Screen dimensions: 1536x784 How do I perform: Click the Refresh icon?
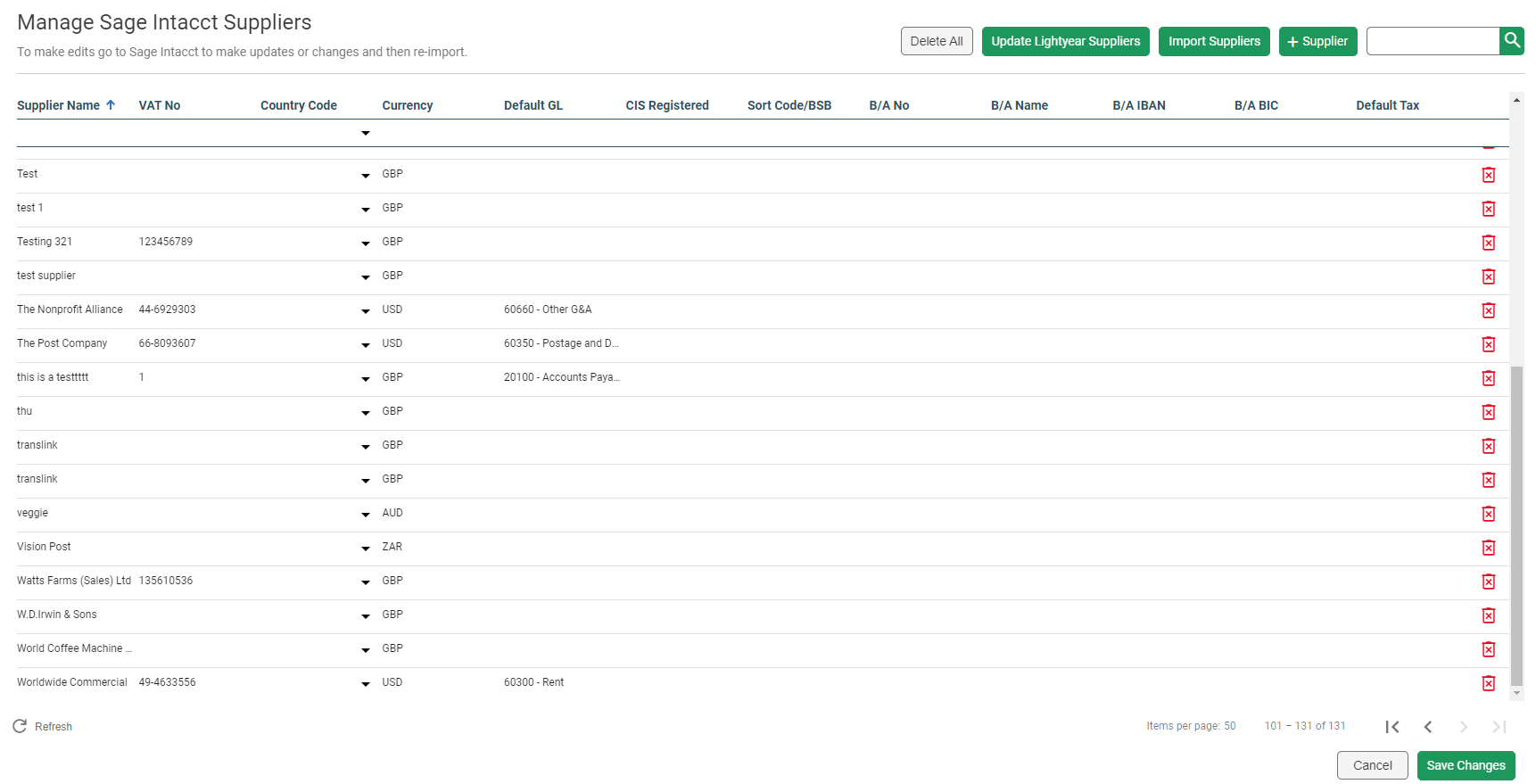pyautogui.click(x=20, y=726)
